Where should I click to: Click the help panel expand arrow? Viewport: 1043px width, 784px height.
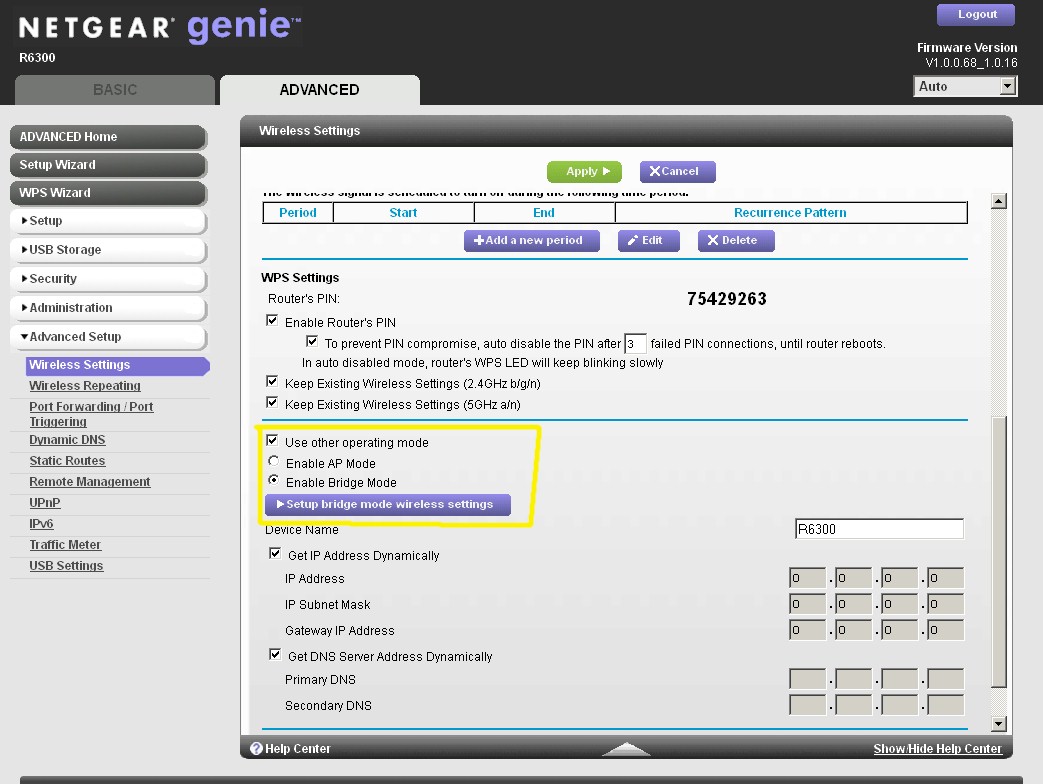pyautogui.click(x=626, y=749)
